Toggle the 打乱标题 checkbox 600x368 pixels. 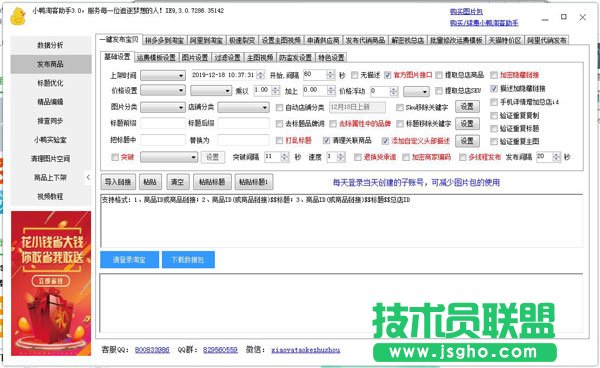(279, 140)
